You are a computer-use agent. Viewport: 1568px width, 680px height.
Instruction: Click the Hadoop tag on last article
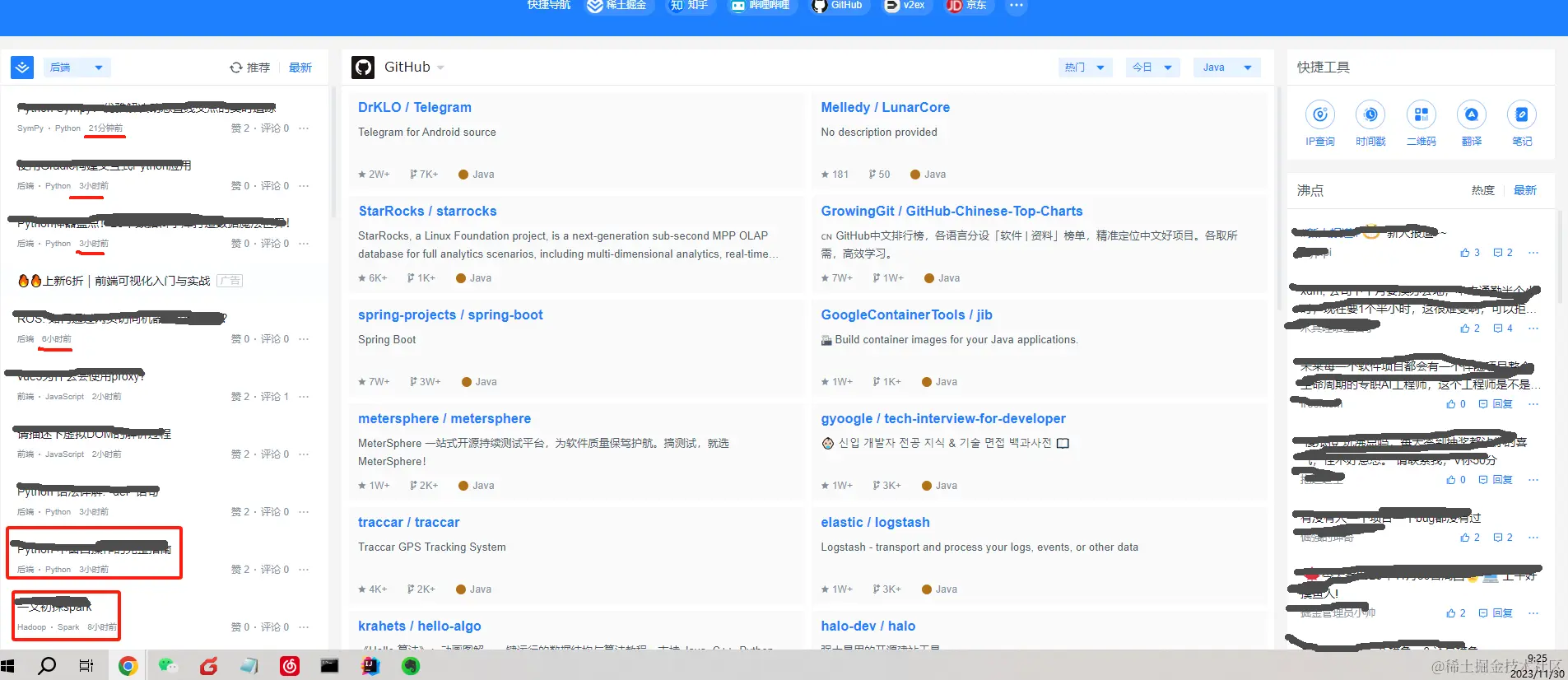pos(32,627)
